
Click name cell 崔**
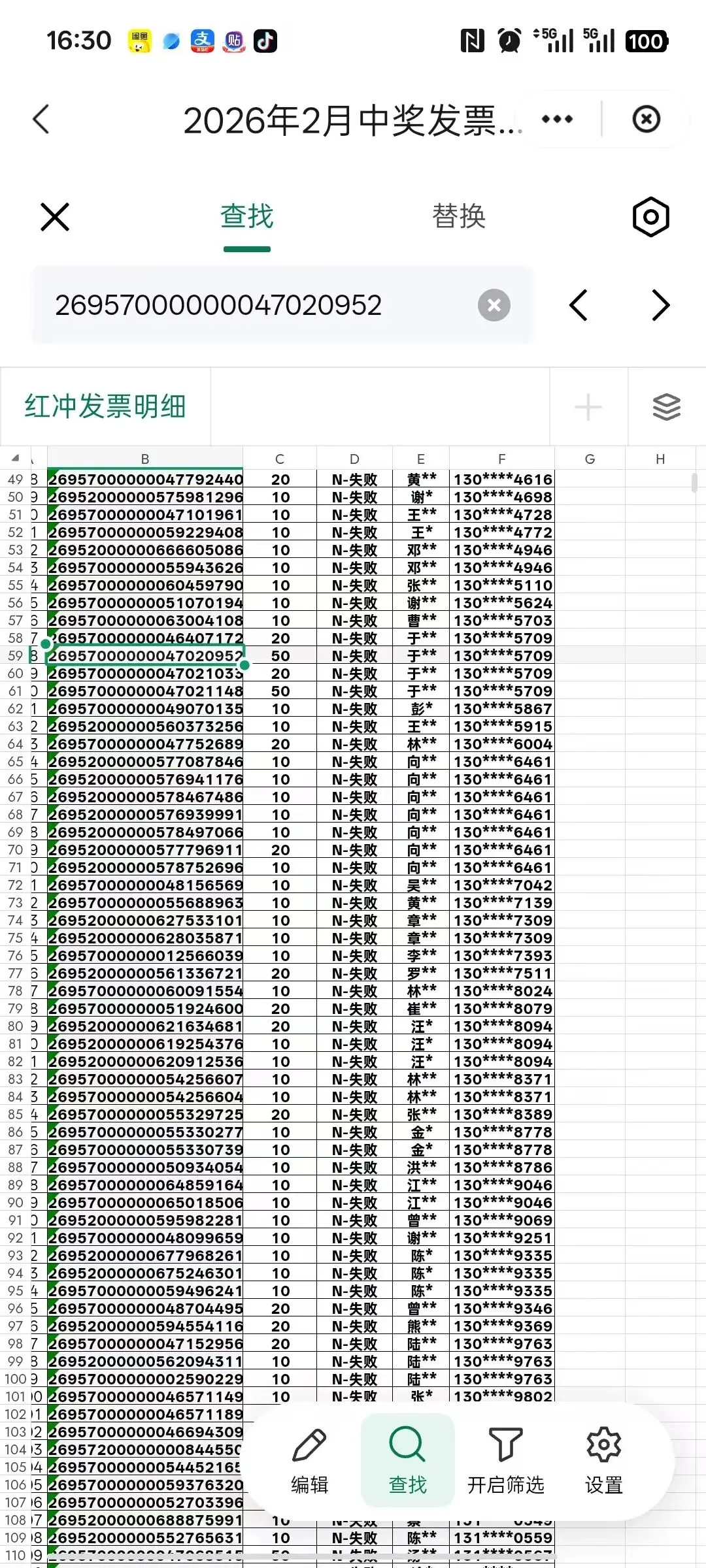421,1008
